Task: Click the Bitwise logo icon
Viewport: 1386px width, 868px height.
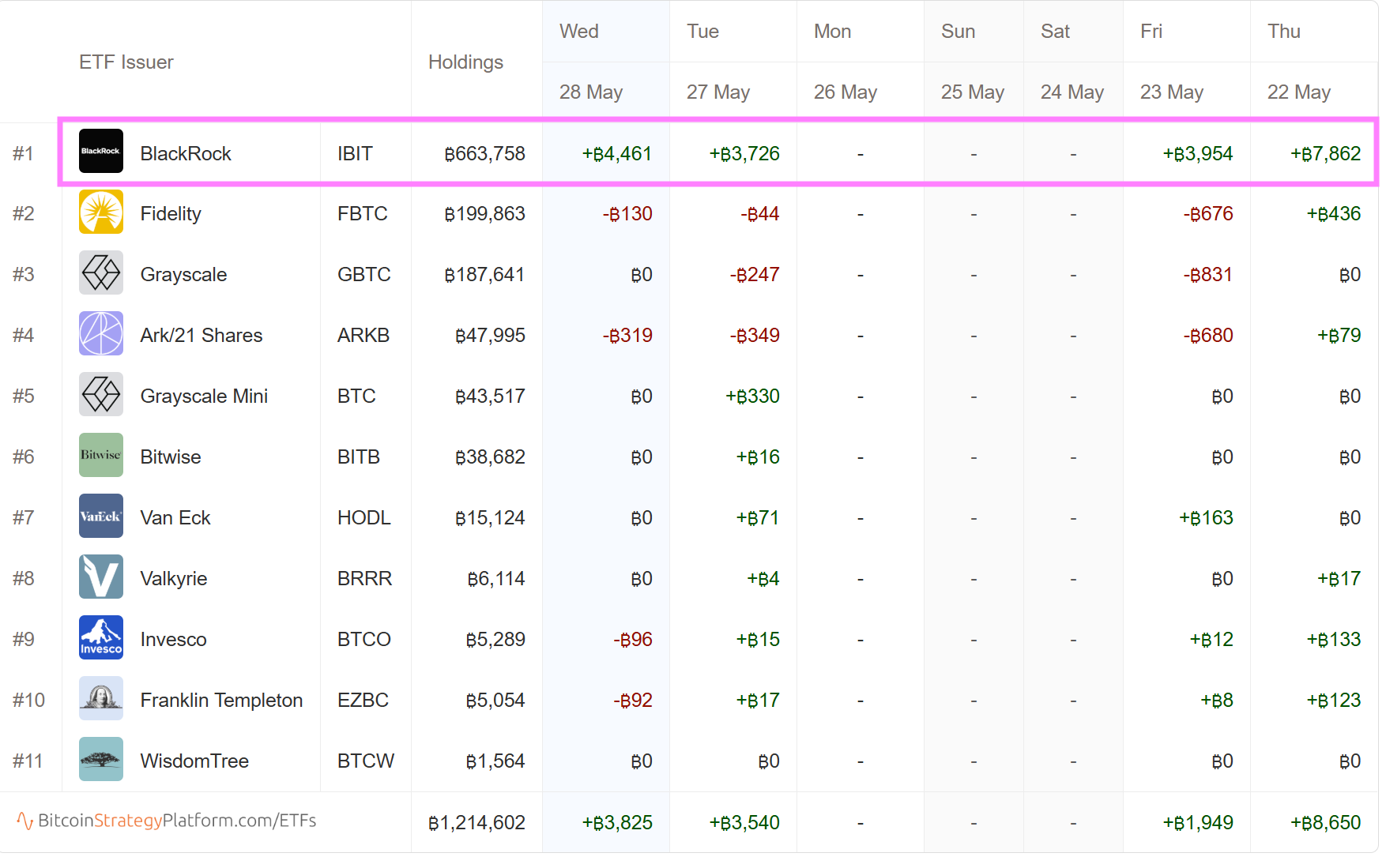Action: click(101, 455)
